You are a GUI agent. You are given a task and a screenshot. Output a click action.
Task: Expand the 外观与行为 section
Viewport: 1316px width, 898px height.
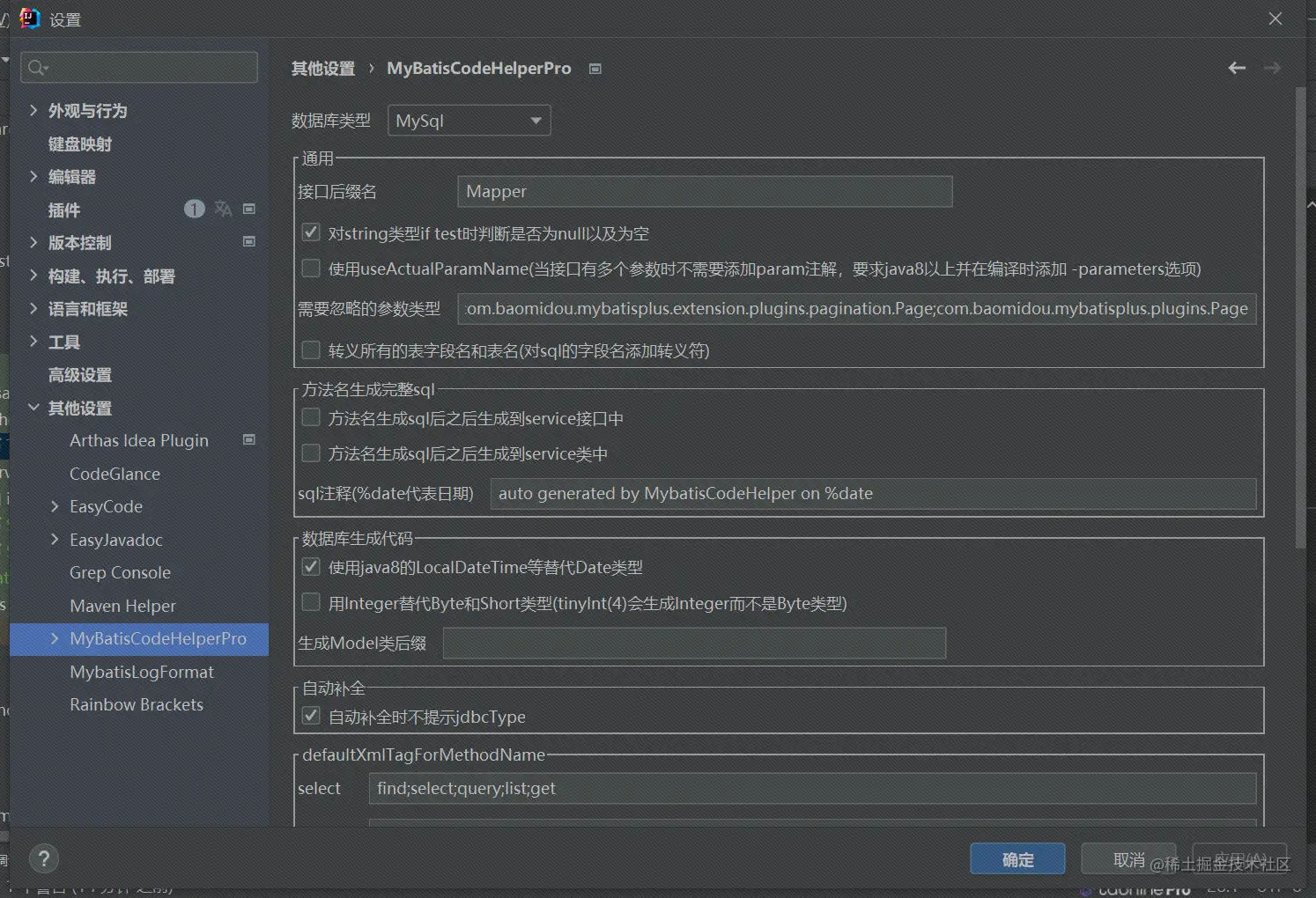pos(33,110)
